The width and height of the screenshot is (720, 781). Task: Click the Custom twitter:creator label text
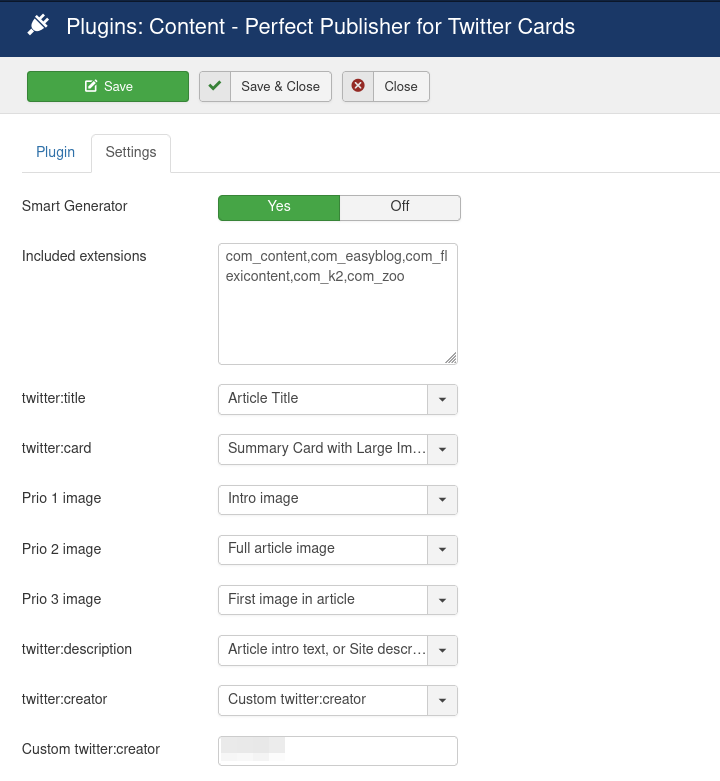91,749
